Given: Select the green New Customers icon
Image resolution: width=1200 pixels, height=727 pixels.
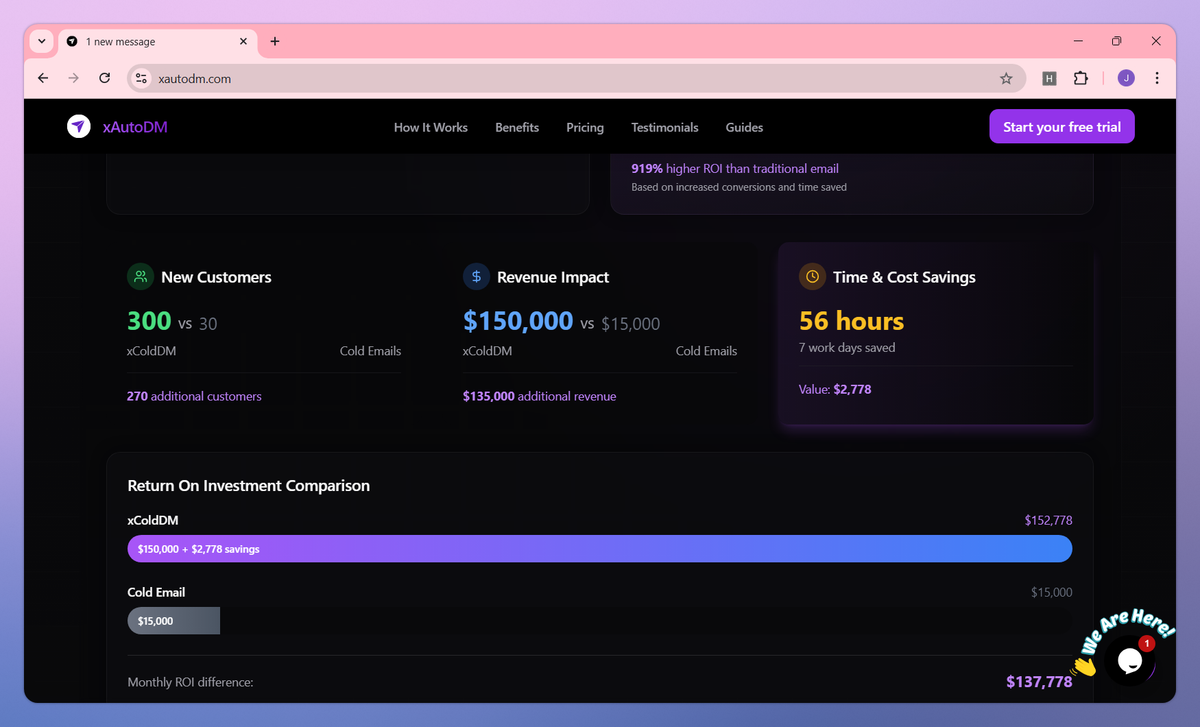Looking at the screenshot, I should (140, 276).
